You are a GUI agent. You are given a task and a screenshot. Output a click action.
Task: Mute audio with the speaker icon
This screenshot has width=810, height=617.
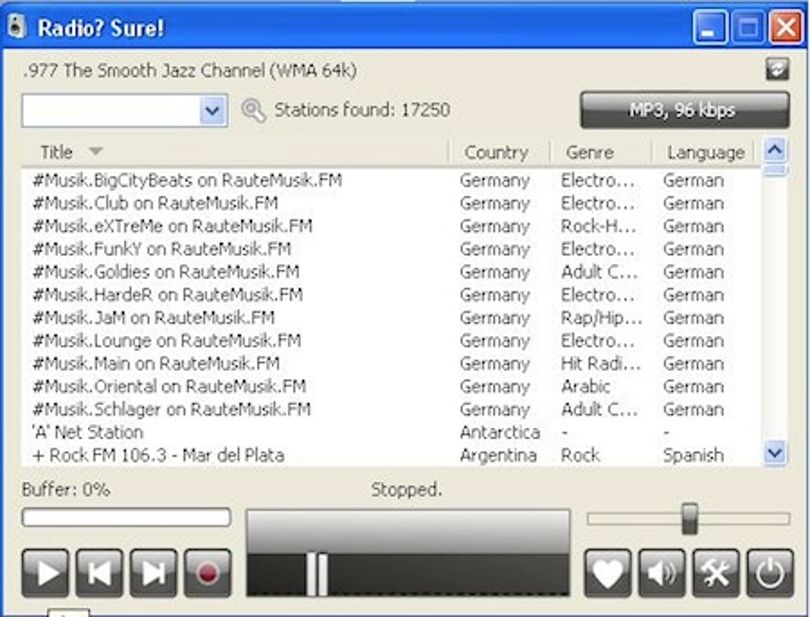[x=662, y=573]
